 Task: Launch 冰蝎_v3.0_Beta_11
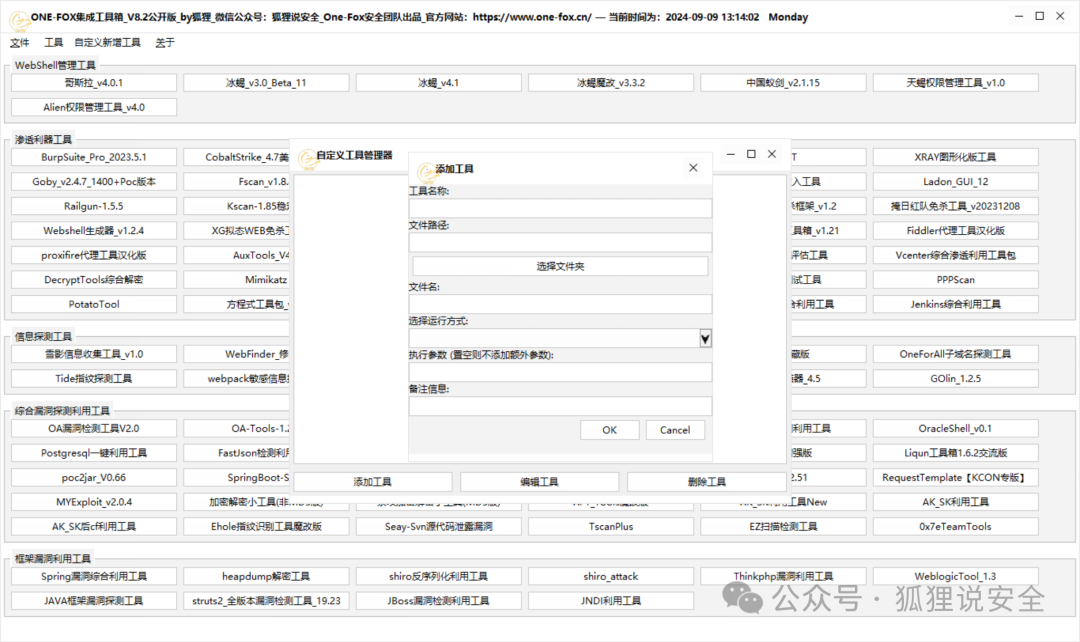[266, 83]
